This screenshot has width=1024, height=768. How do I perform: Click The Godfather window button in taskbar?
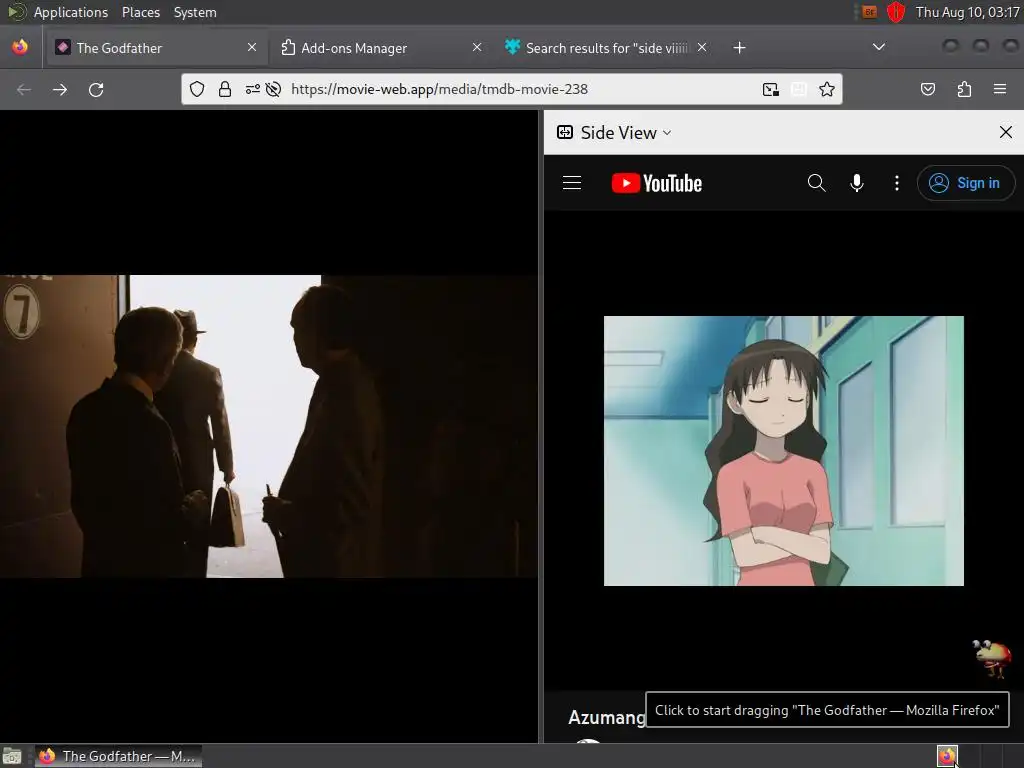(x=118, y=756)
